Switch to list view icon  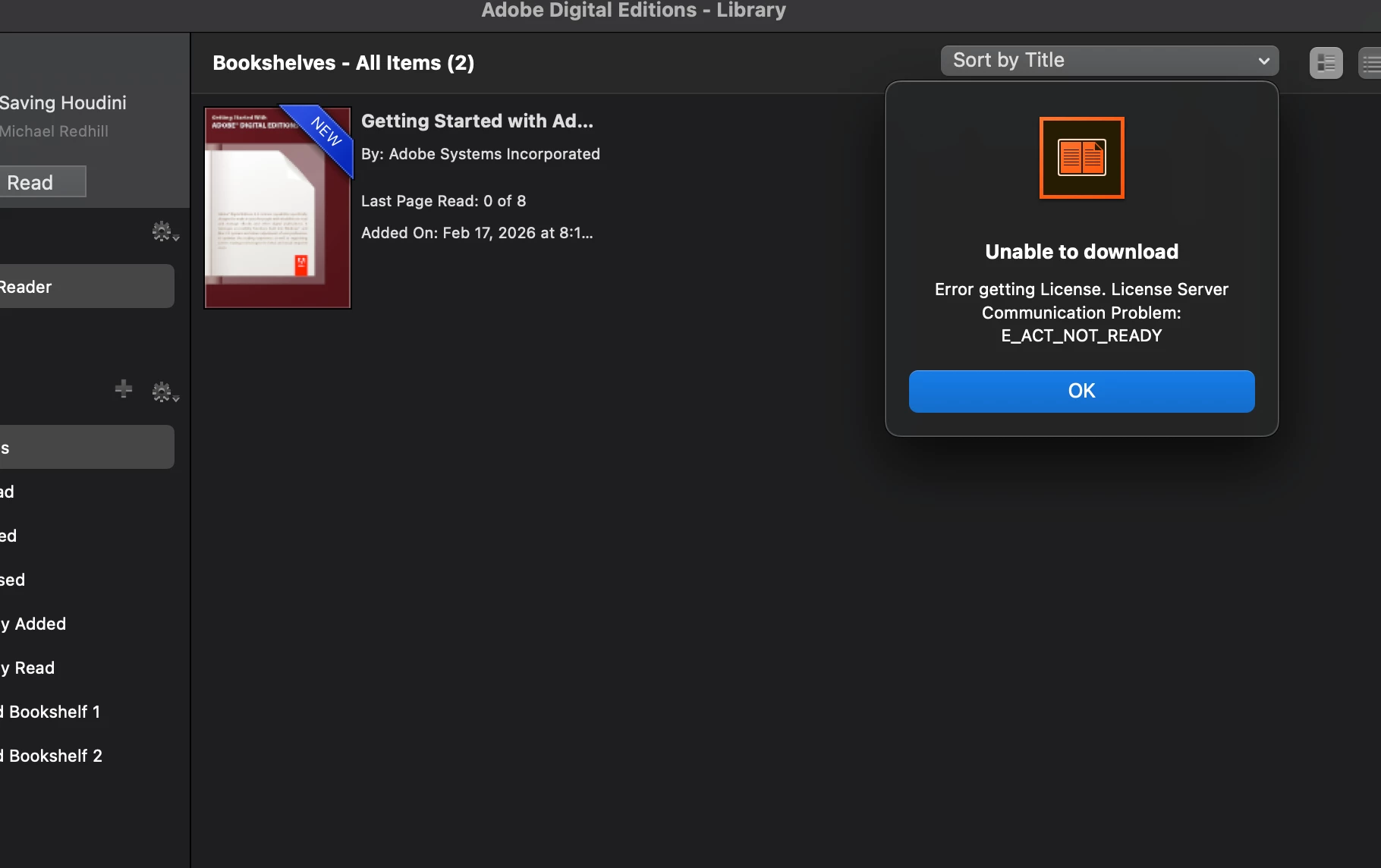[x=1370, y=63]
